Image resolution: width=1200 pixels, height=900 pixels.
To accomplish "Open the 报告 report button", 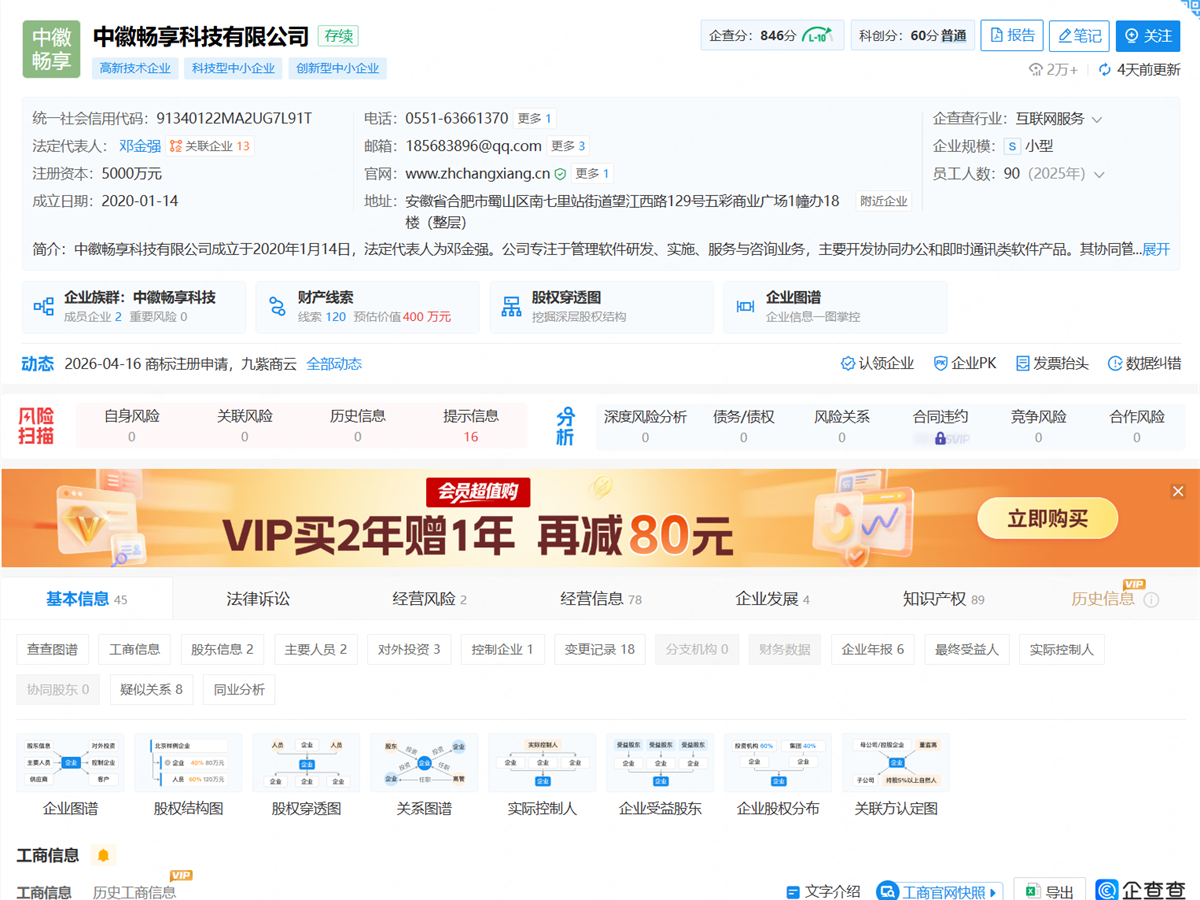I will [1012, 35].
